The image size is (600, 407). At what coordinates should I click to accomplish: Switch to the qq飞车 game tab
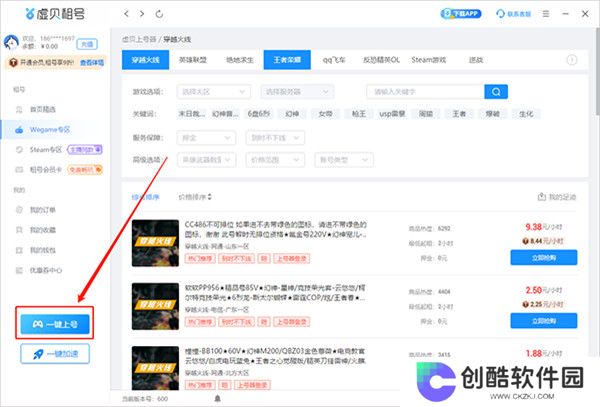(x=334, y=60)
